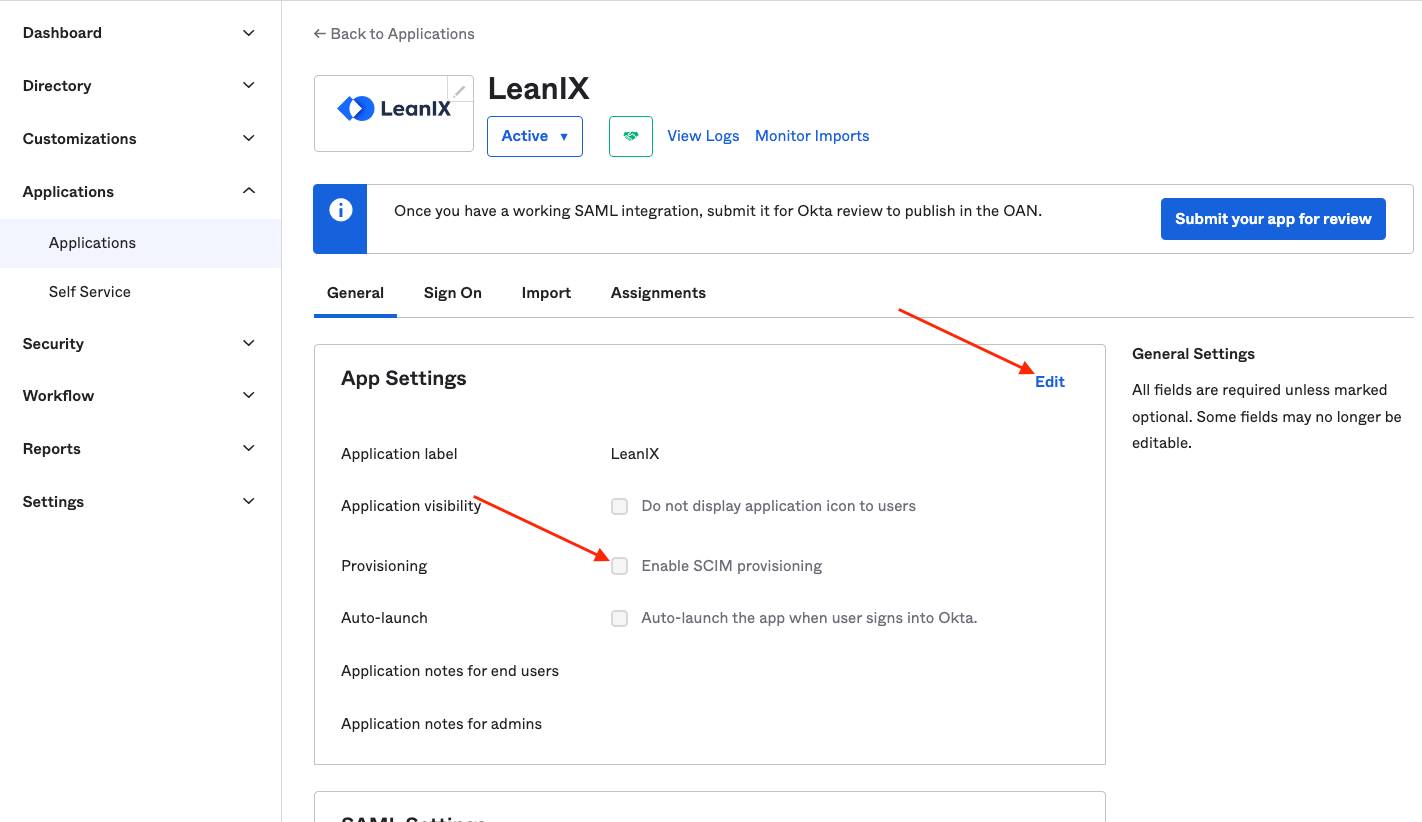Viewport: 1422px width, 822px height.
Task: Click the Provisioning field label
Action: [x=384, y=566]
